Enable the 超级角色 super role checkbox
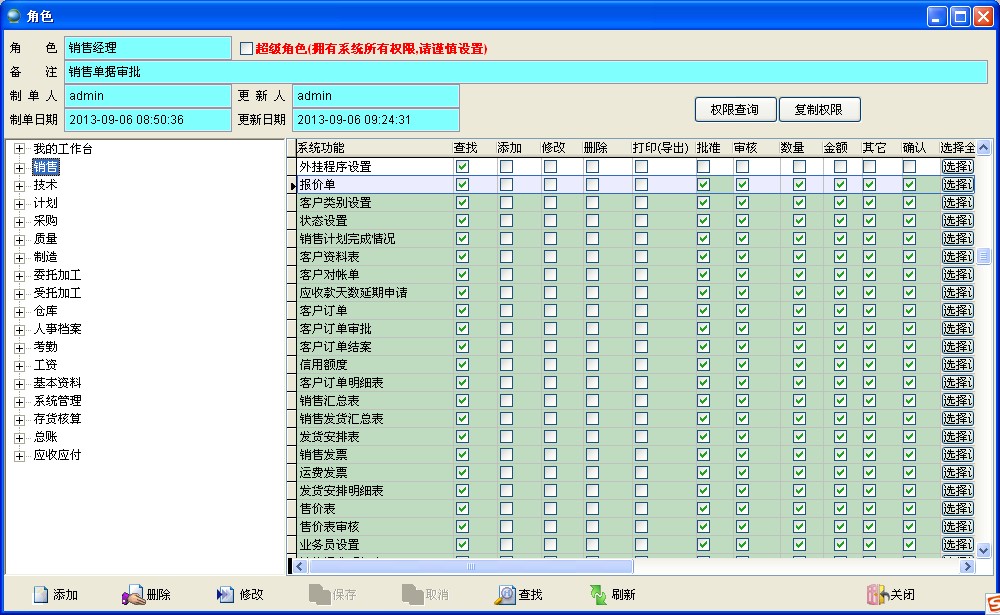The image size is (1000, 615). 245,48
